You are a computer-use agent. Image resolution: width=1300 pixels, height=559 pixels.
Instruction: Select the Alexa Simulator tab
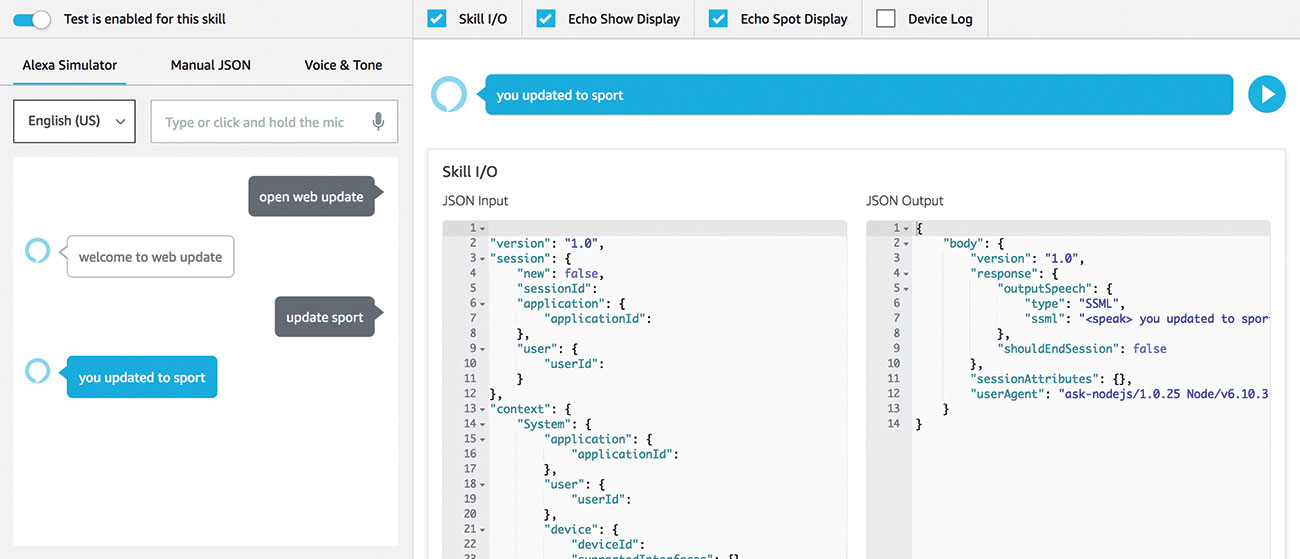[x=70, y=65]
